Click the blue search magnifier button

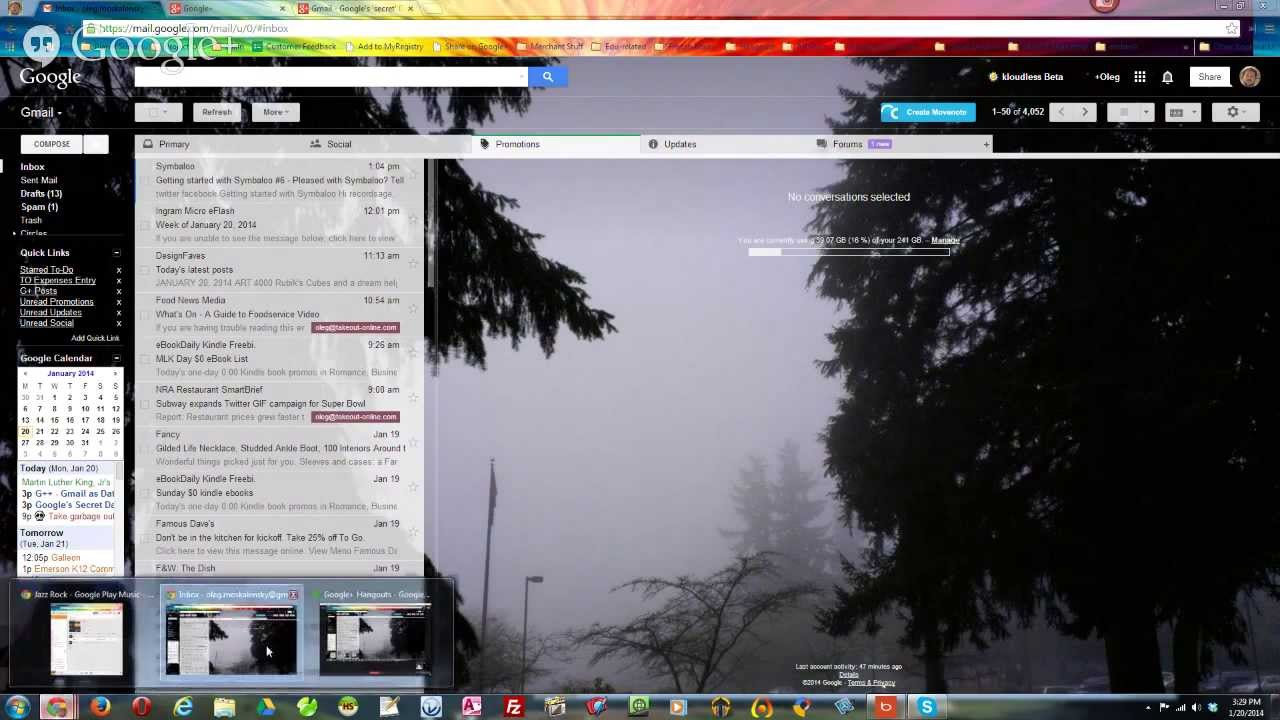tap(547, 76)
